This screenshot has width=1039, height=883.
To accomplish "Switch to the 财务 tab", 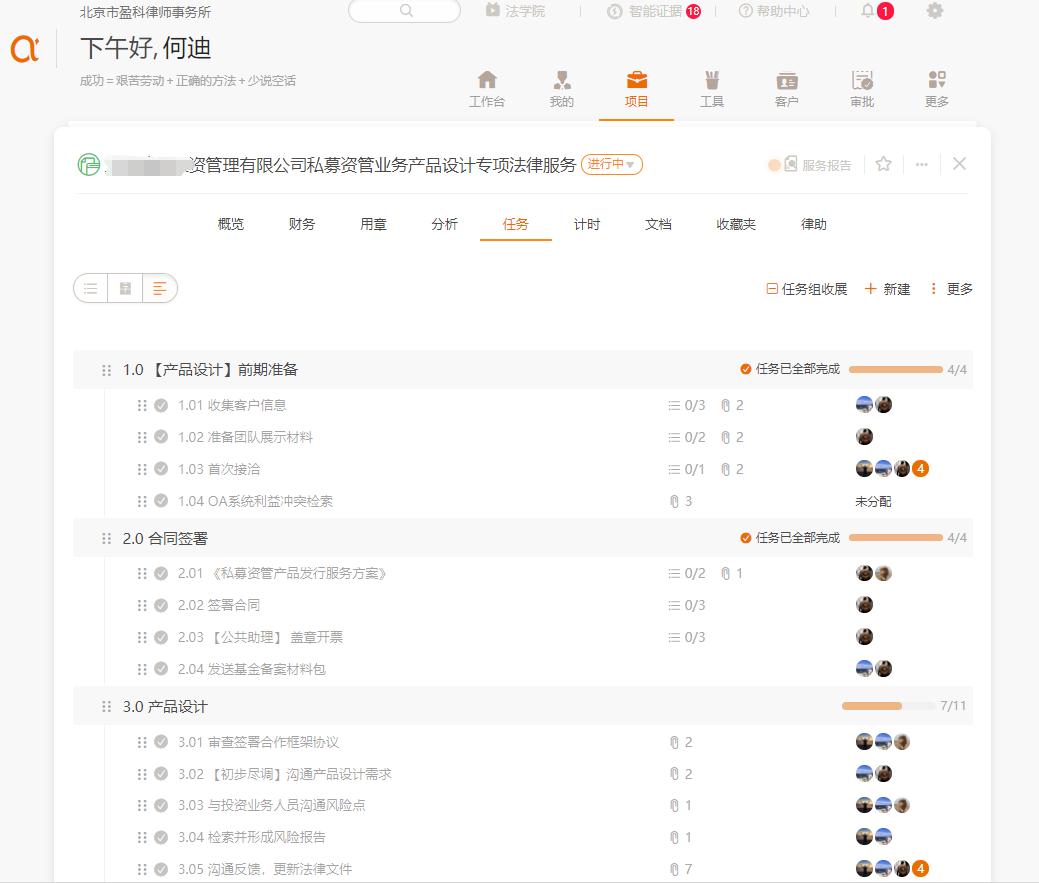I will [301, 224].
